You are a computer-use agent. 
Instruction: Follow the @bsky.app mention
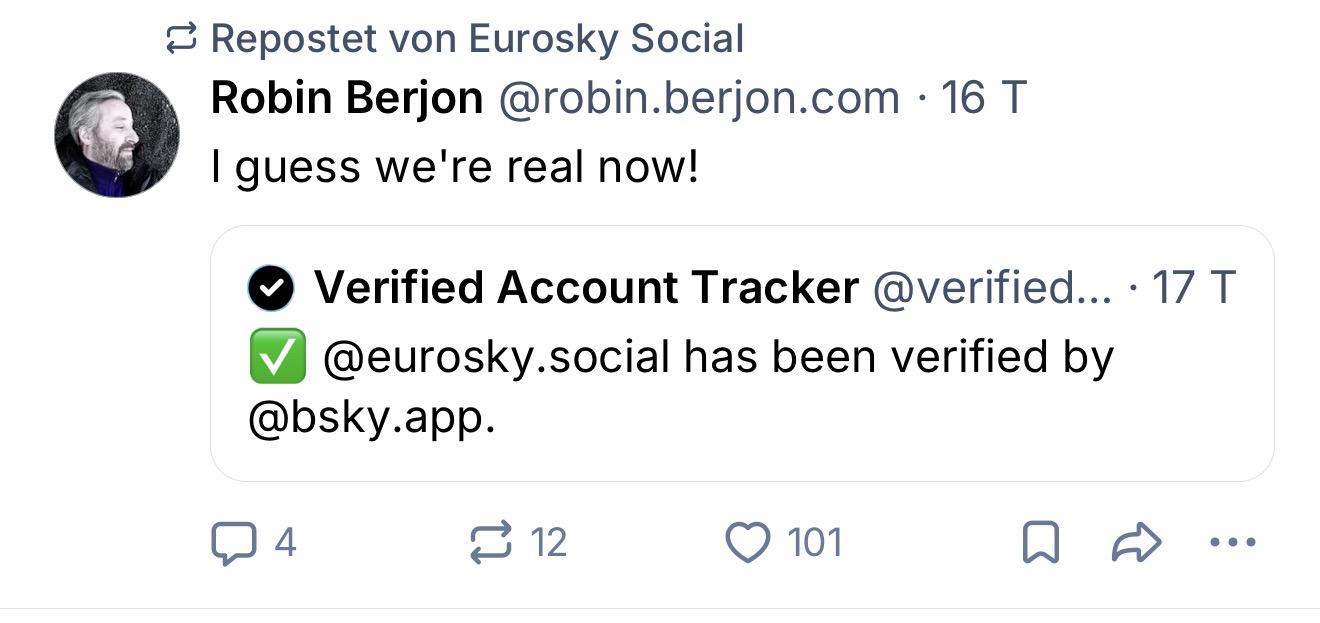point(370,418)
